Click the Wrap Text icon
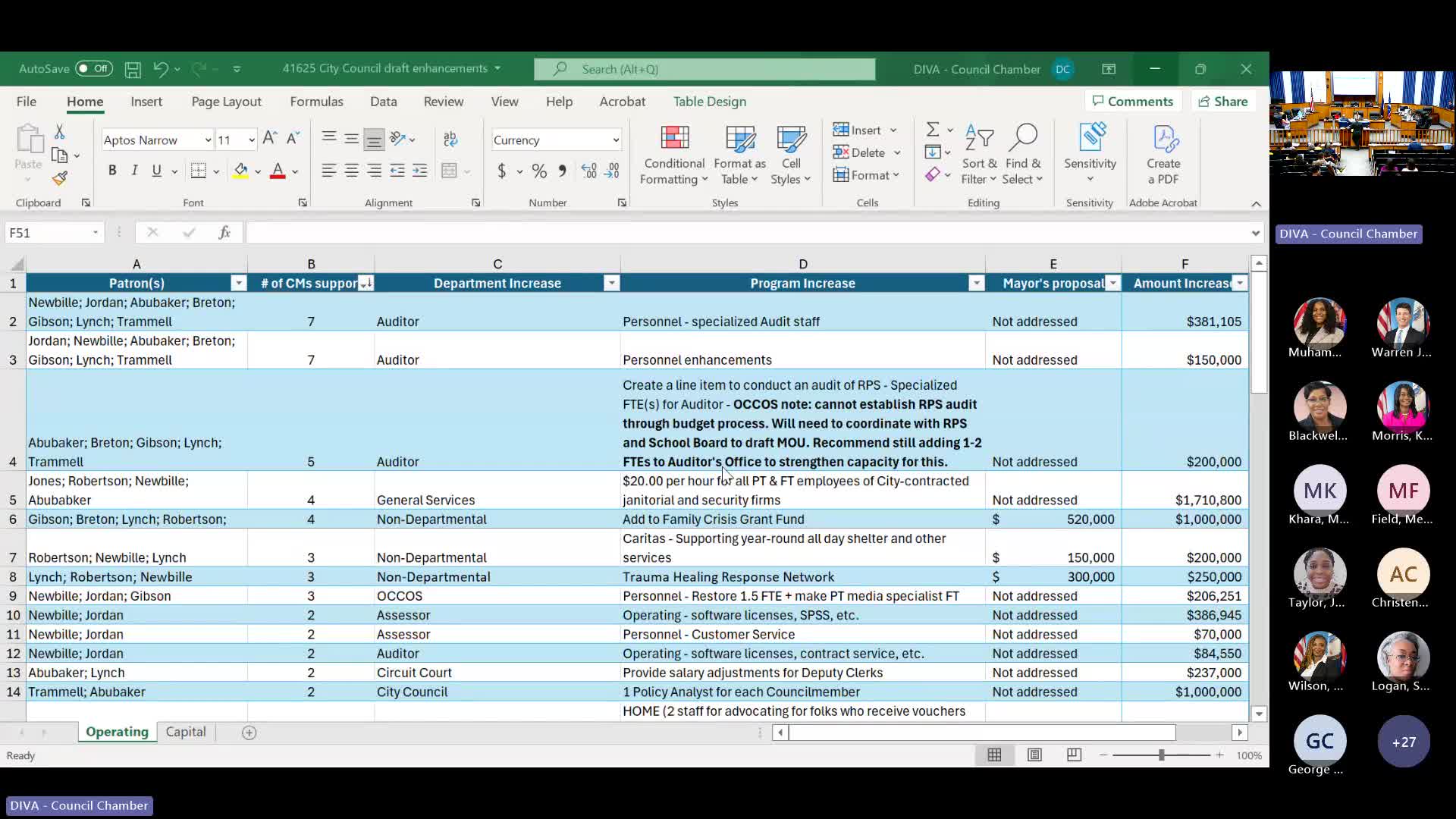The width and height of the screenshot is (1456, 819). pos(450,139)
